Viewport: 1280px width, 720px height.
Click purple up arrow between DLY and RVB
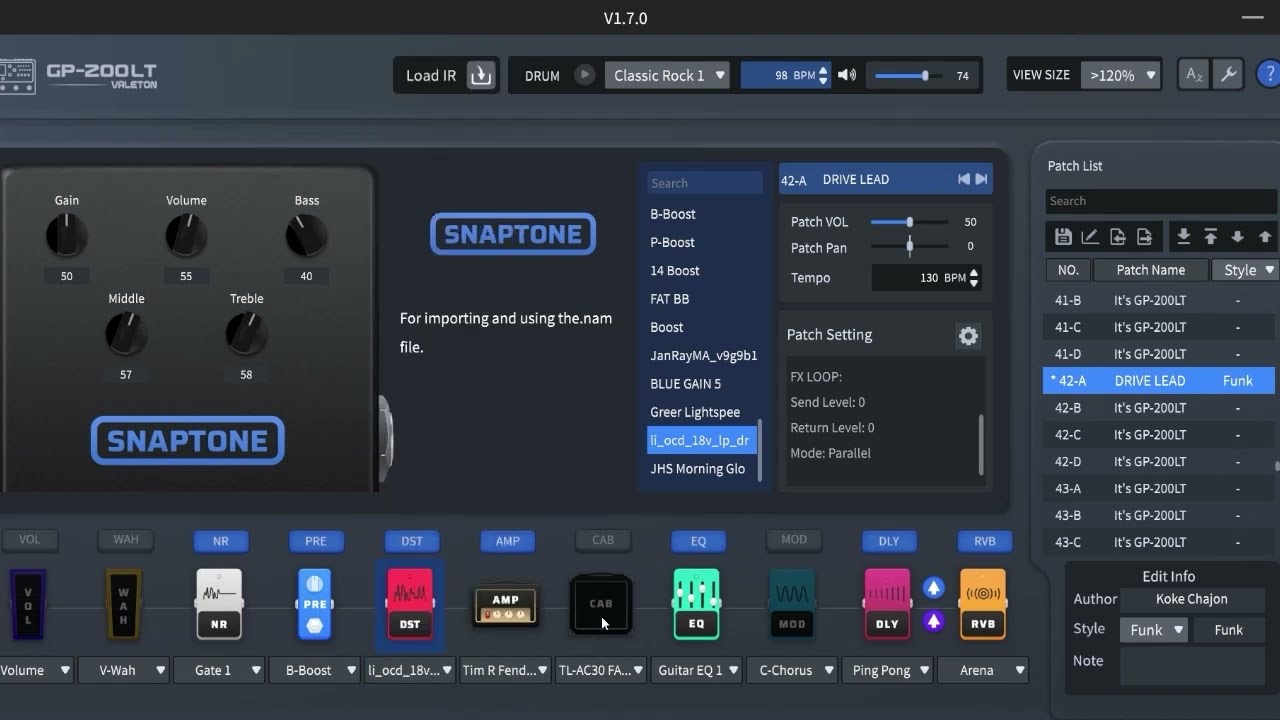point(934,621)
